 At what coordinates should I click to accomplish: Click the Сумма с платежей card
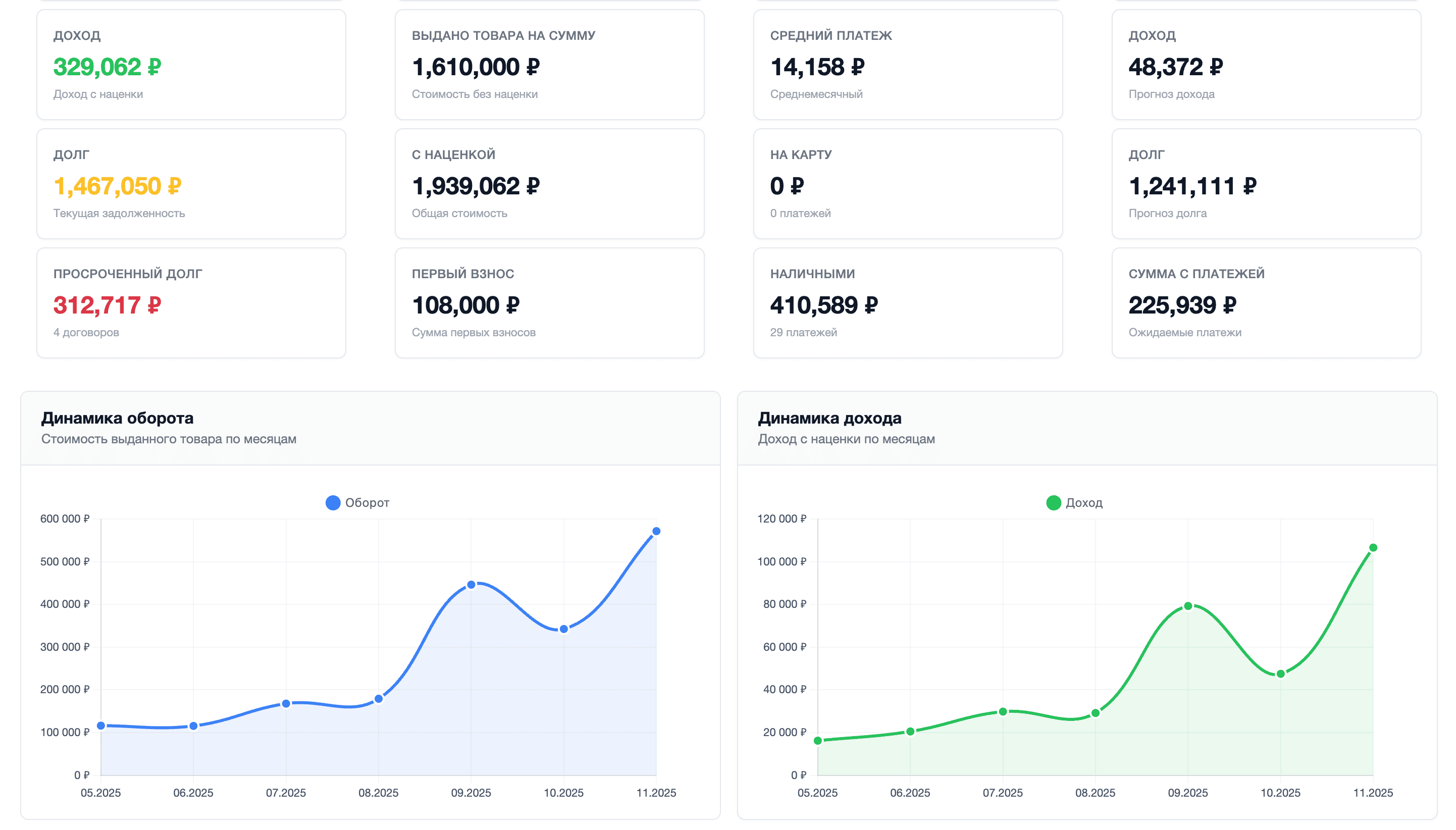pyautogui.click(x=1266, y=303)
